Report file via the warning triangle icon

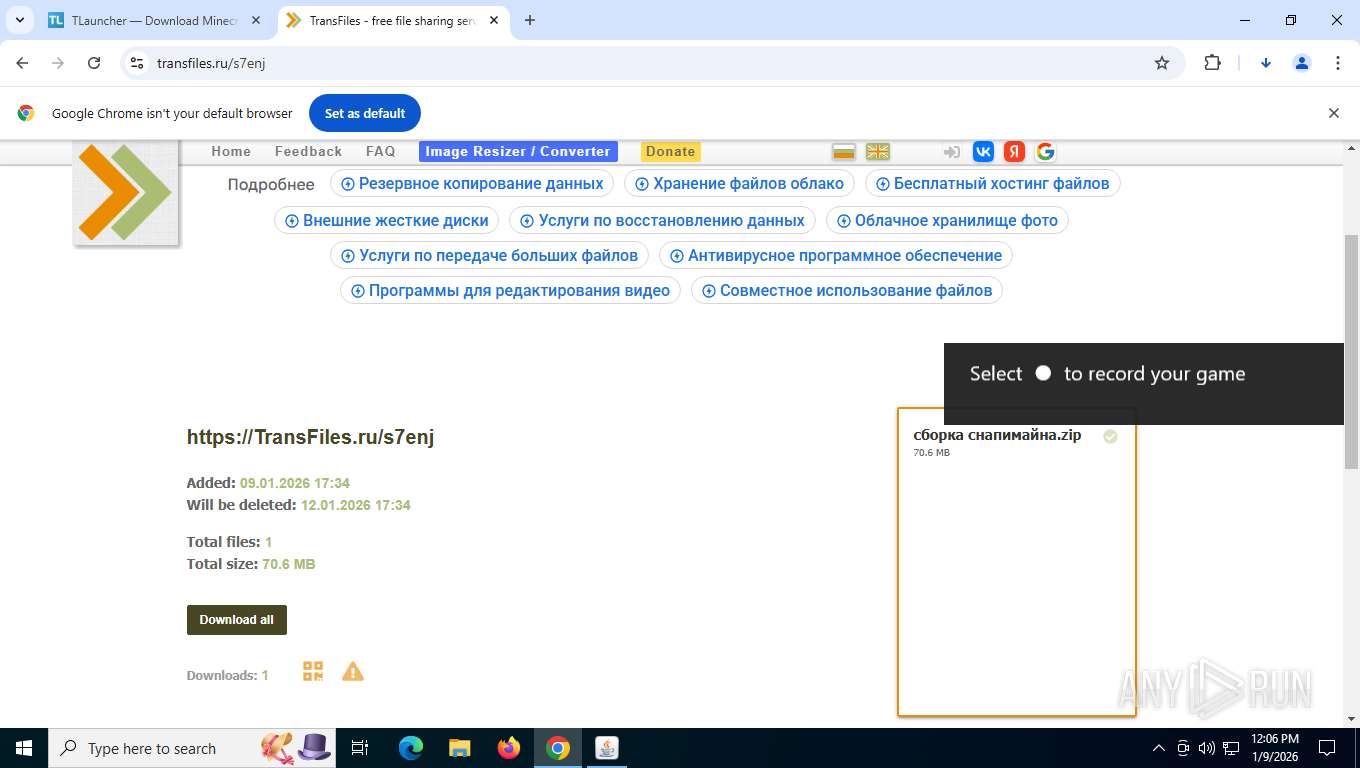[x=353, y=672]
